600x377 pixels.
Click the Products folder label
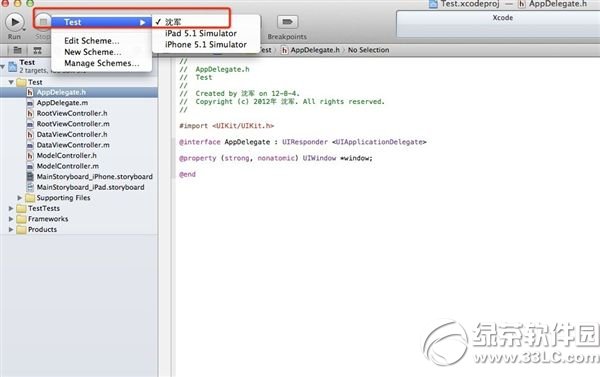42,230
